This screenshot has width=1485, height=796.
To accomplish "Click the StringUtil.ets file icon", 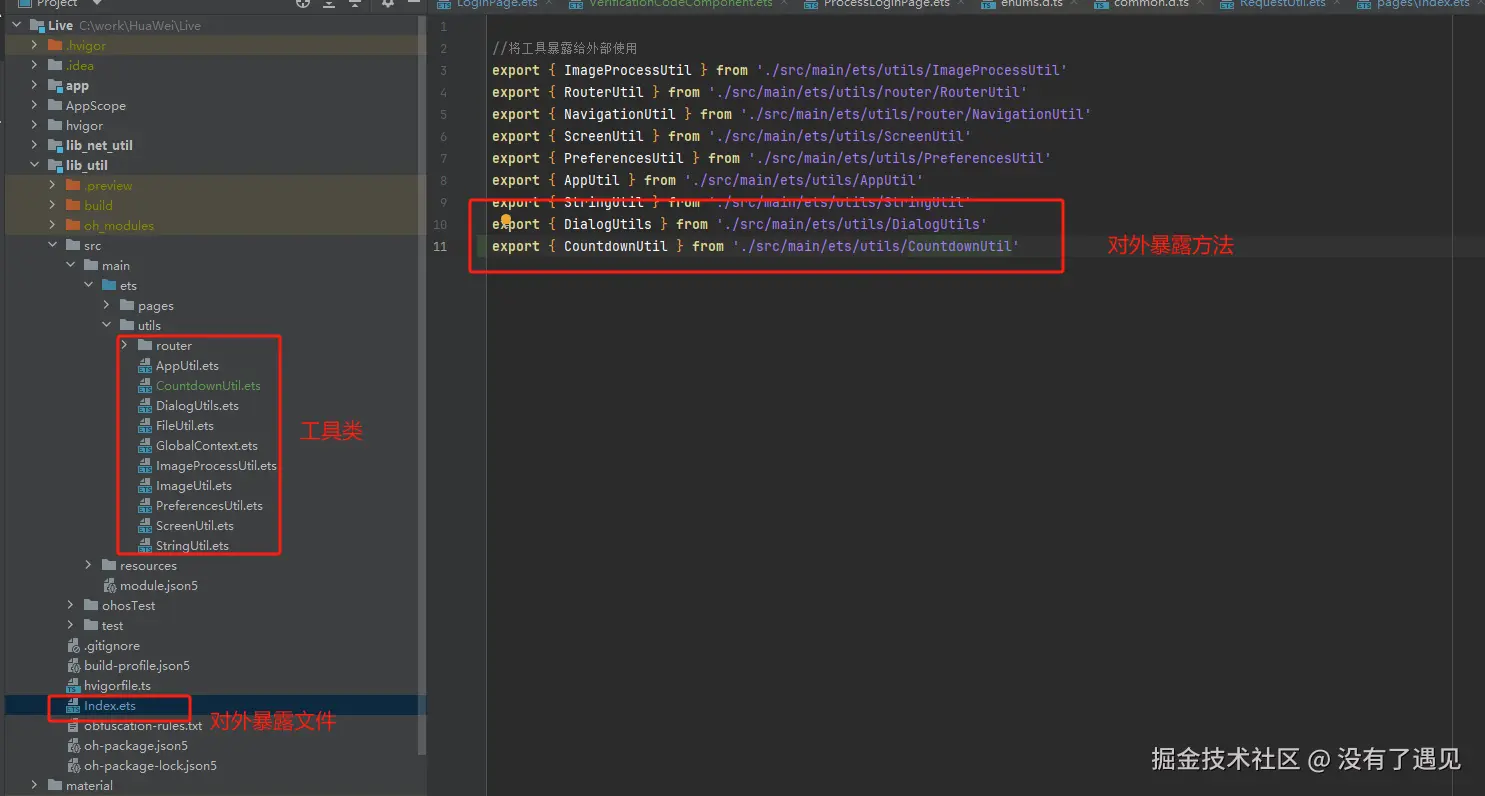I will (145, 546).
